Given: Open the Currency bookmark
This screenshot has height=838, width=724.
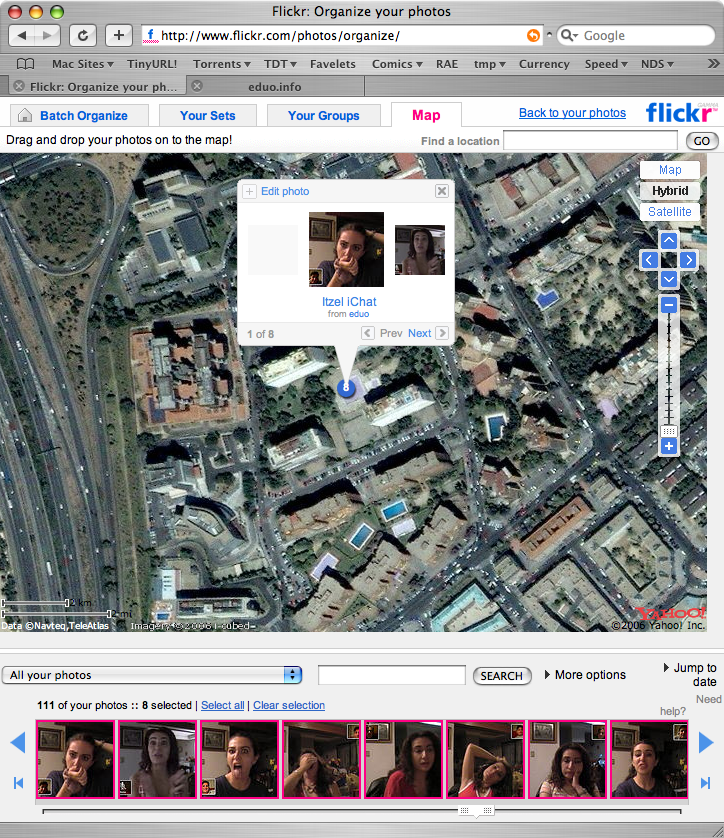Looking at the screenshot, I should tap(544, 64).
